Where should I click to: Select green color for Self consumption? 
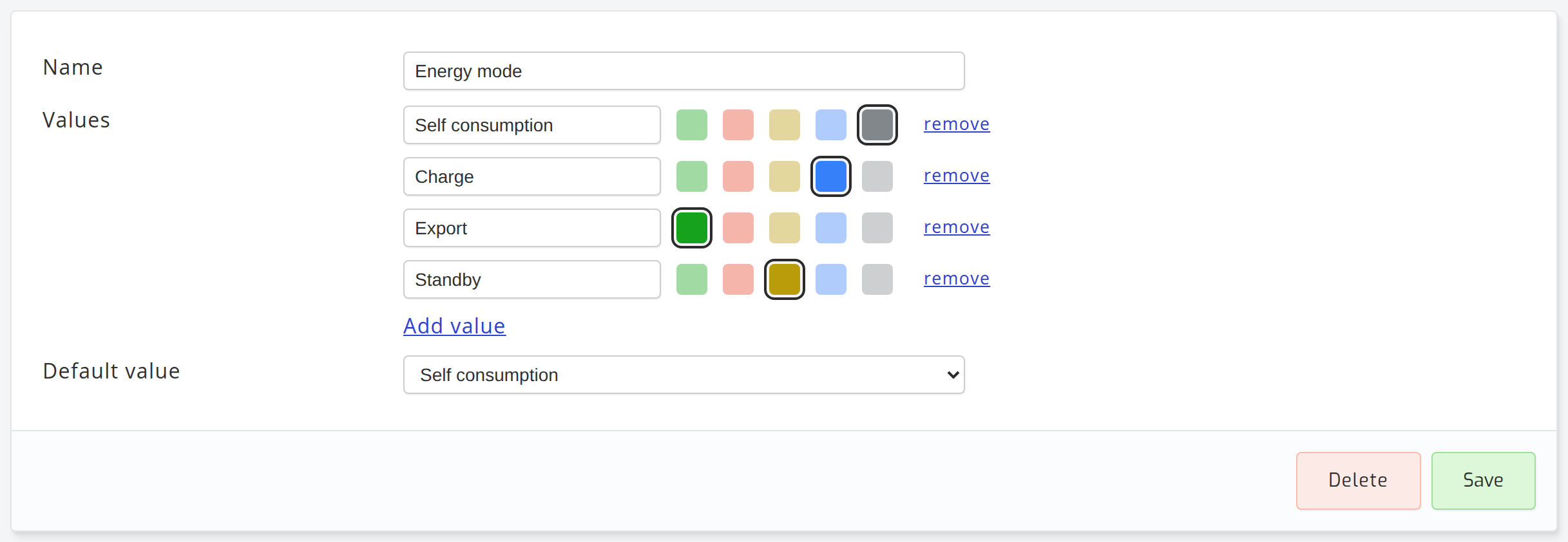pos(692,125)
